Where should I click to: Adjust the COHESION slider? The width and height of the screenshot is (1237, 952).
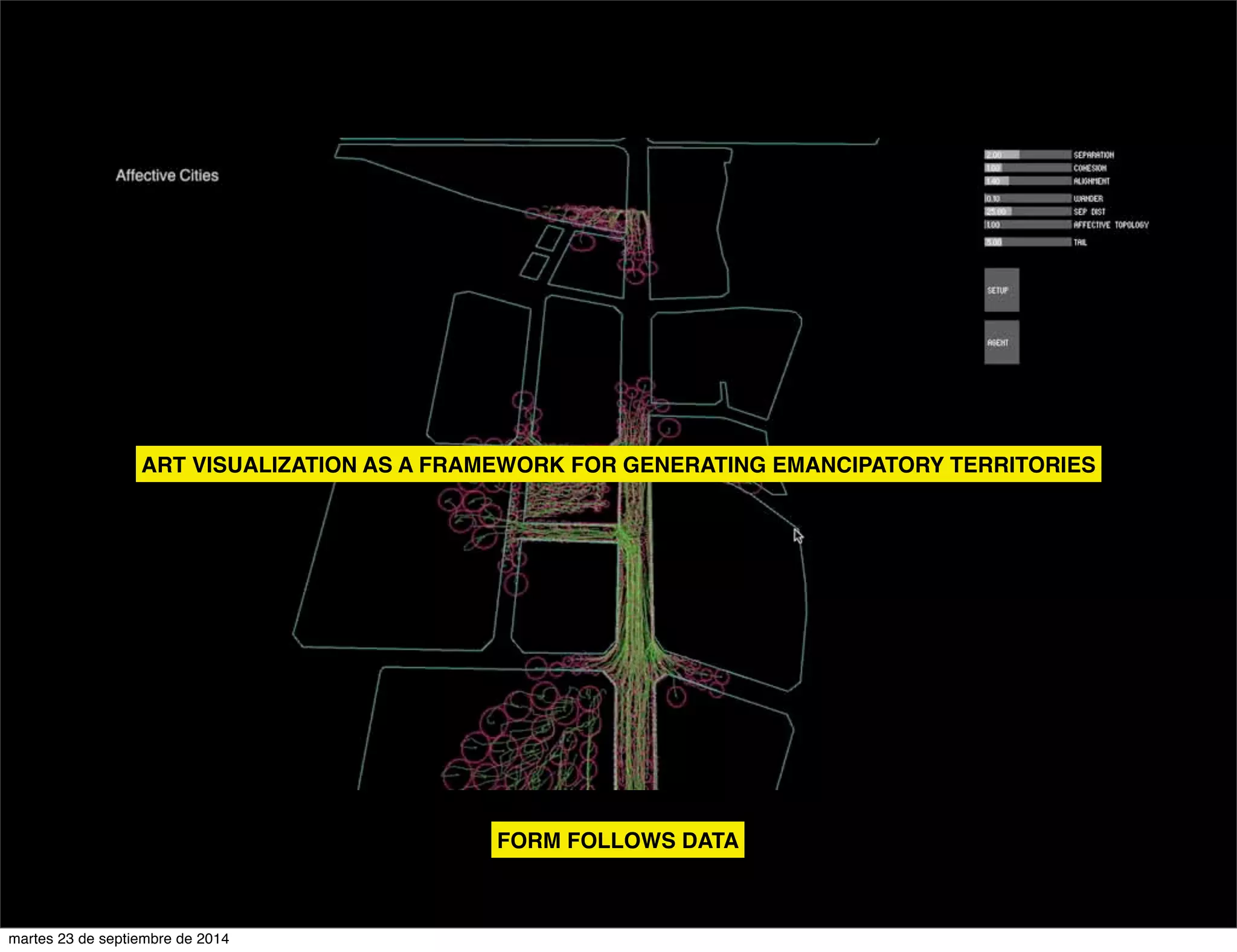(x=1027, y=168)
